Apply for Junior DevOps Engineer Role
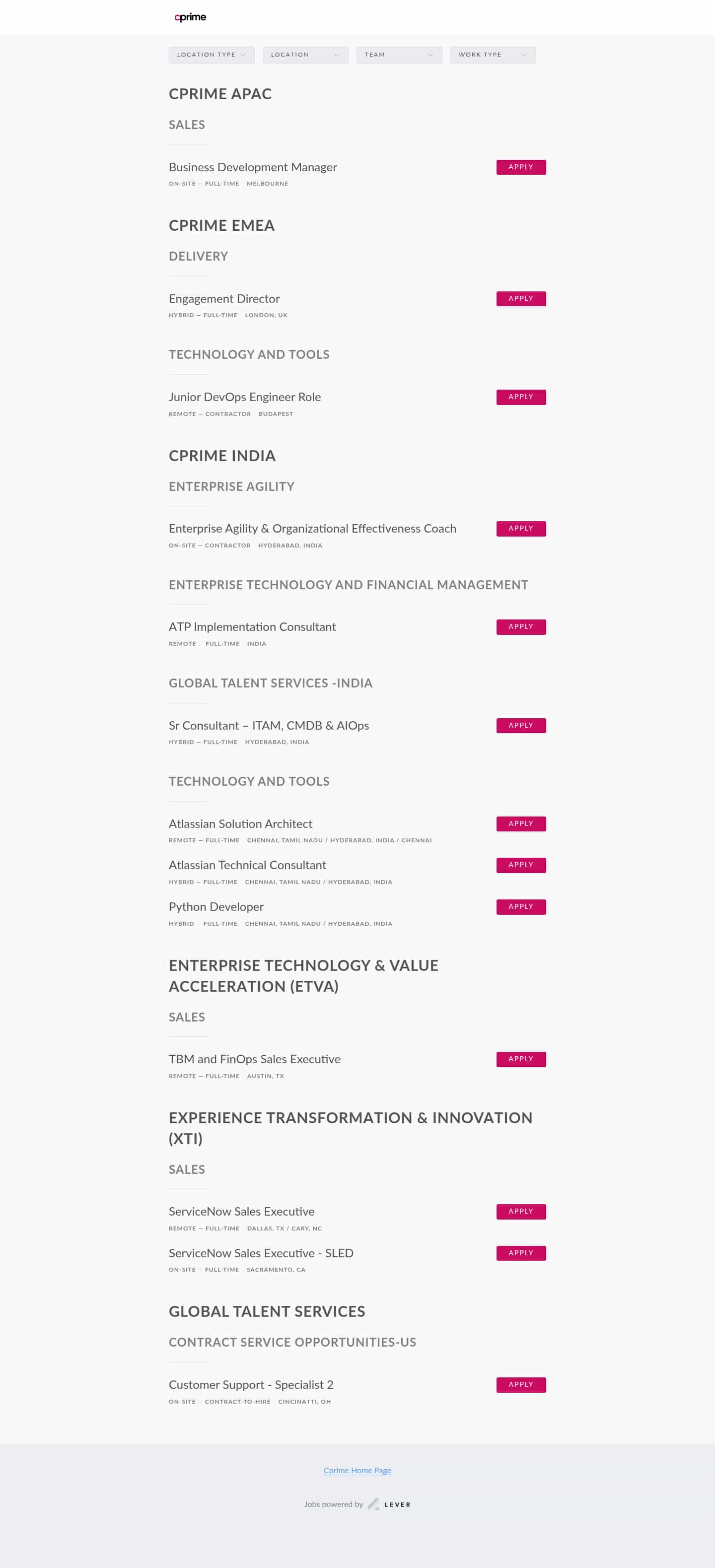715x1568 pixels. tap(521, 398)
